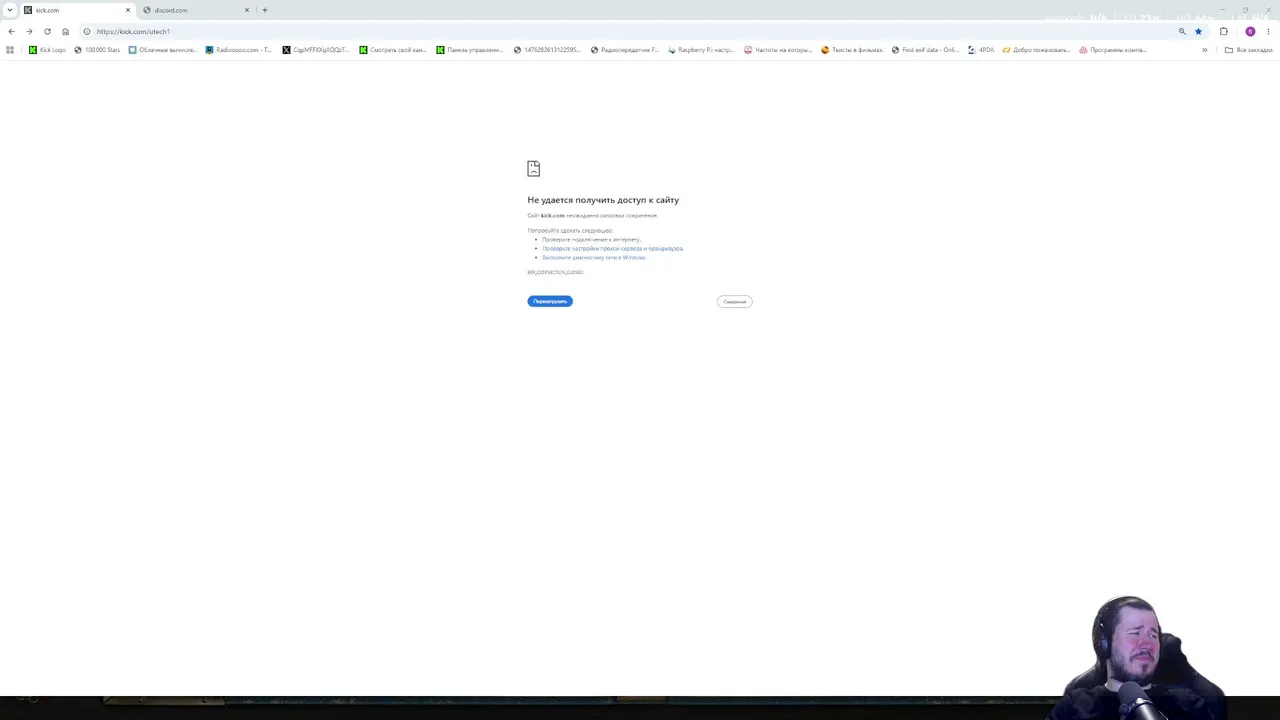Open the purple profile avatar
This screenshot has height=720, width=1280.
1250,31
